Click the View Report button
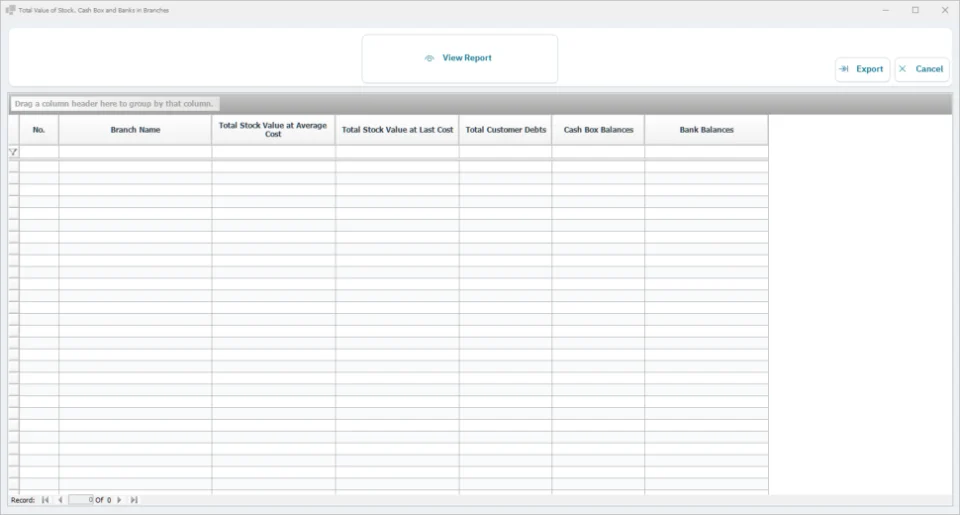The width and height of the screenshot is (960, 515). pyautogui.click(x=459, y=58)
